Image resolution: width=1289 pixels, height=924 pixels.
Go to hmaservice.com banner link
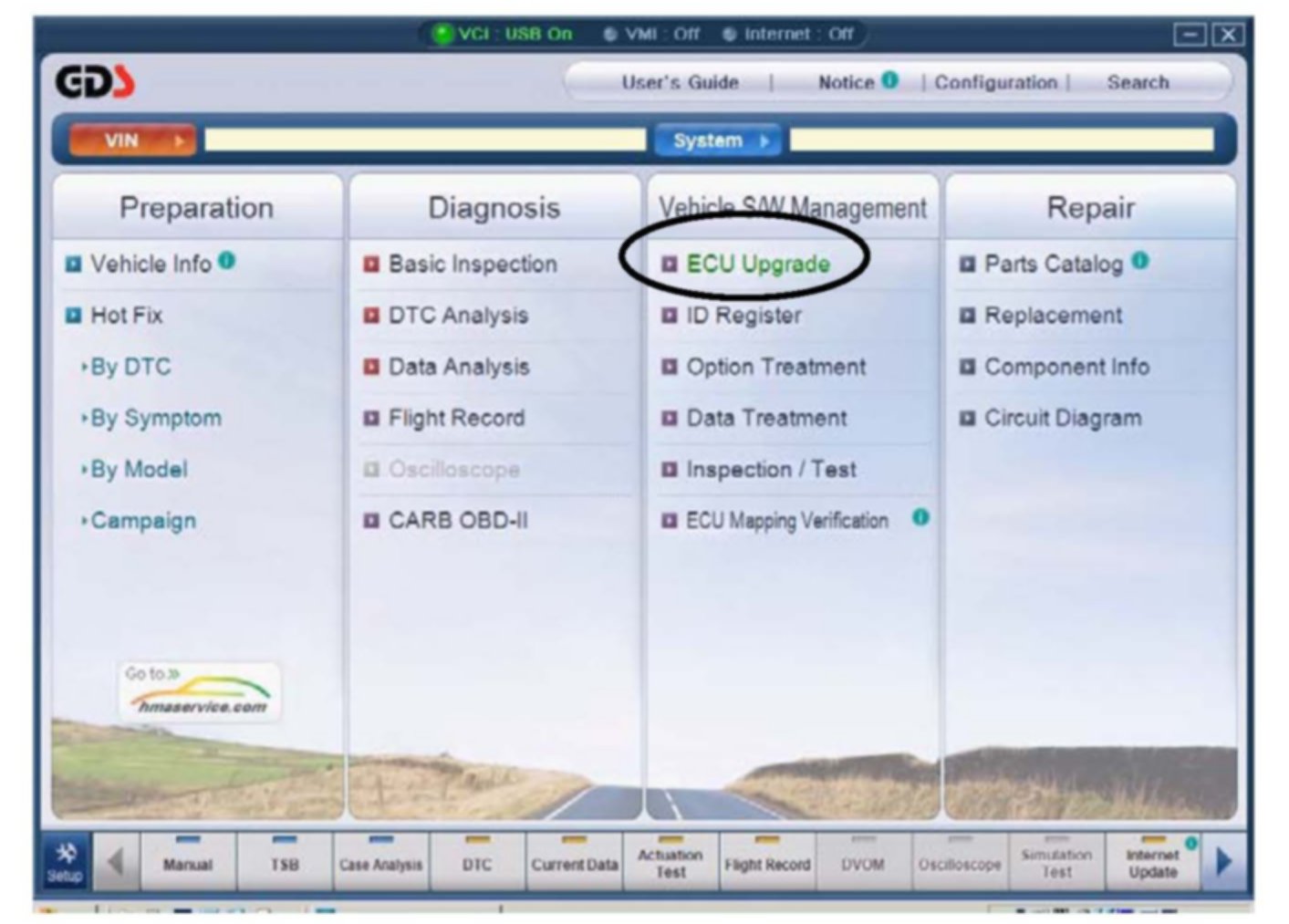tap(199, 693)
